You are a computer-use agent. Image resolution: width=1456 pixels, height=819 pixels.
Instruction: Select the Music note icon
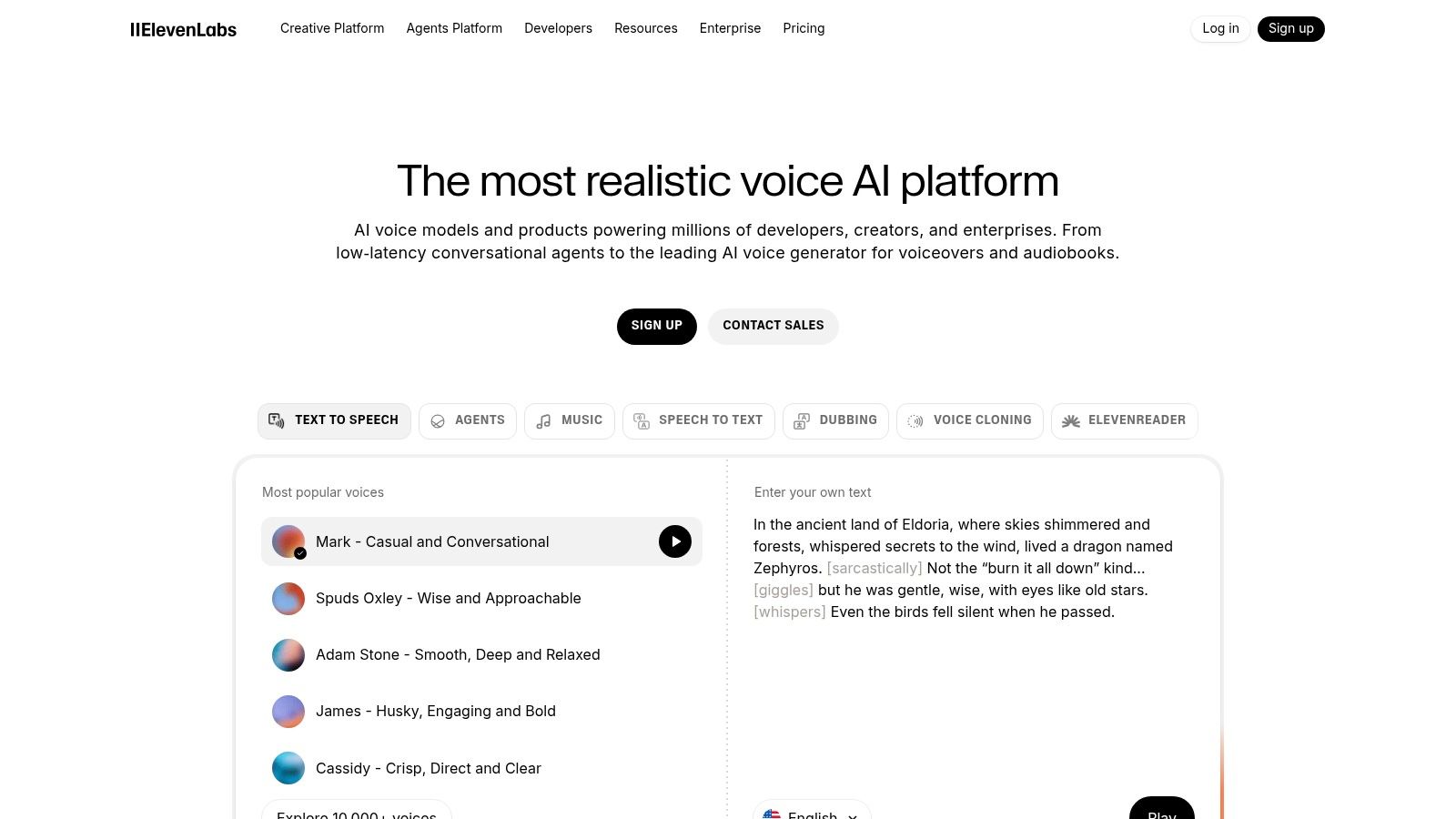(x=543, y=420)
